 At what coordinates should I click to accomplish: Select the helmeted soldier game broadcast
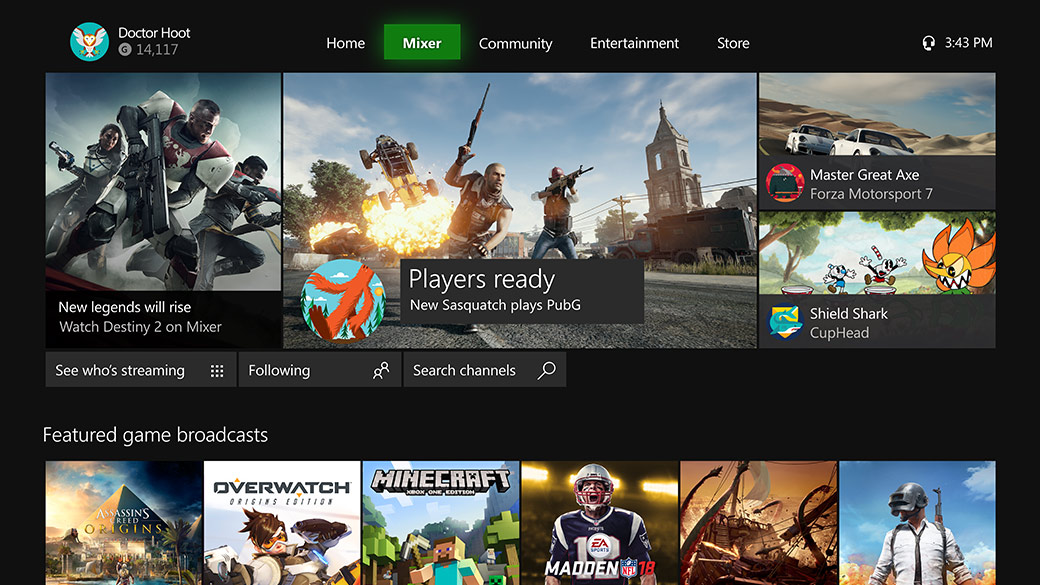917,523
